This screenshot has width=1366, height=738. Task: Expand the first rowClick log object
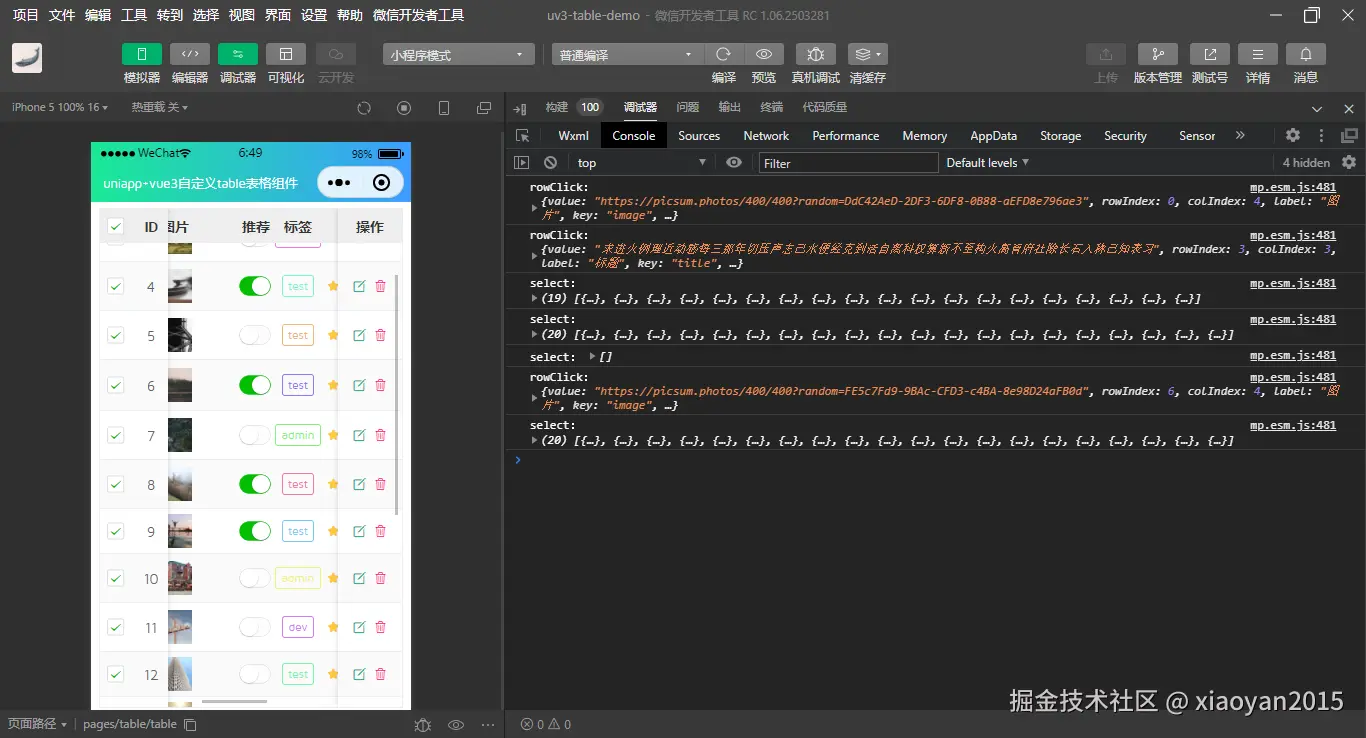point(534,208)
